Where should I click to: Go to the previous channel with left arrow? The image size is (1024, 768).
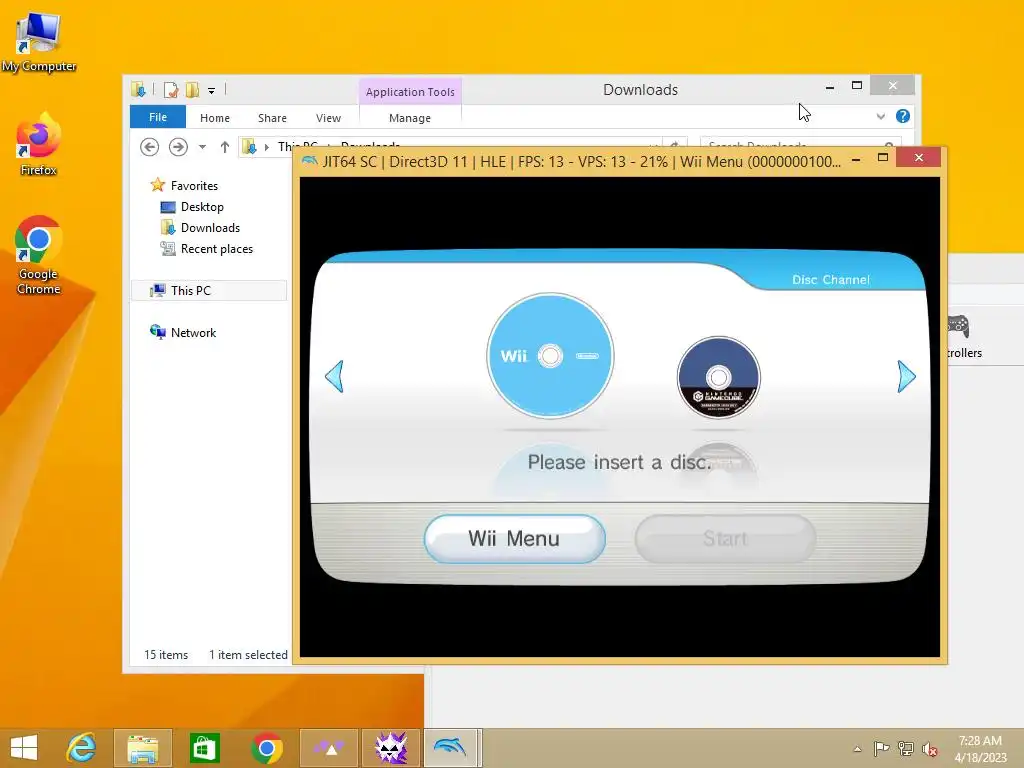[334, 376]
